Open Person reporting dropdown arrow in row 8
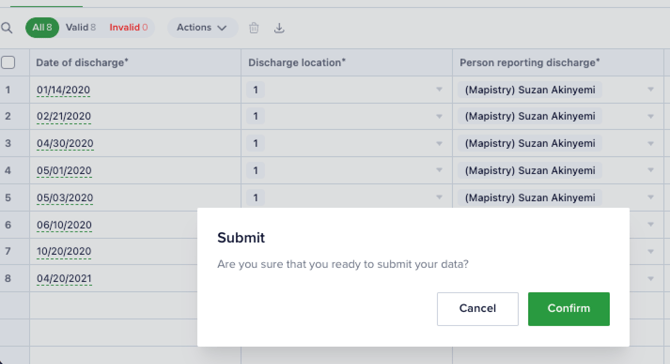 click(x=650, y=279)
